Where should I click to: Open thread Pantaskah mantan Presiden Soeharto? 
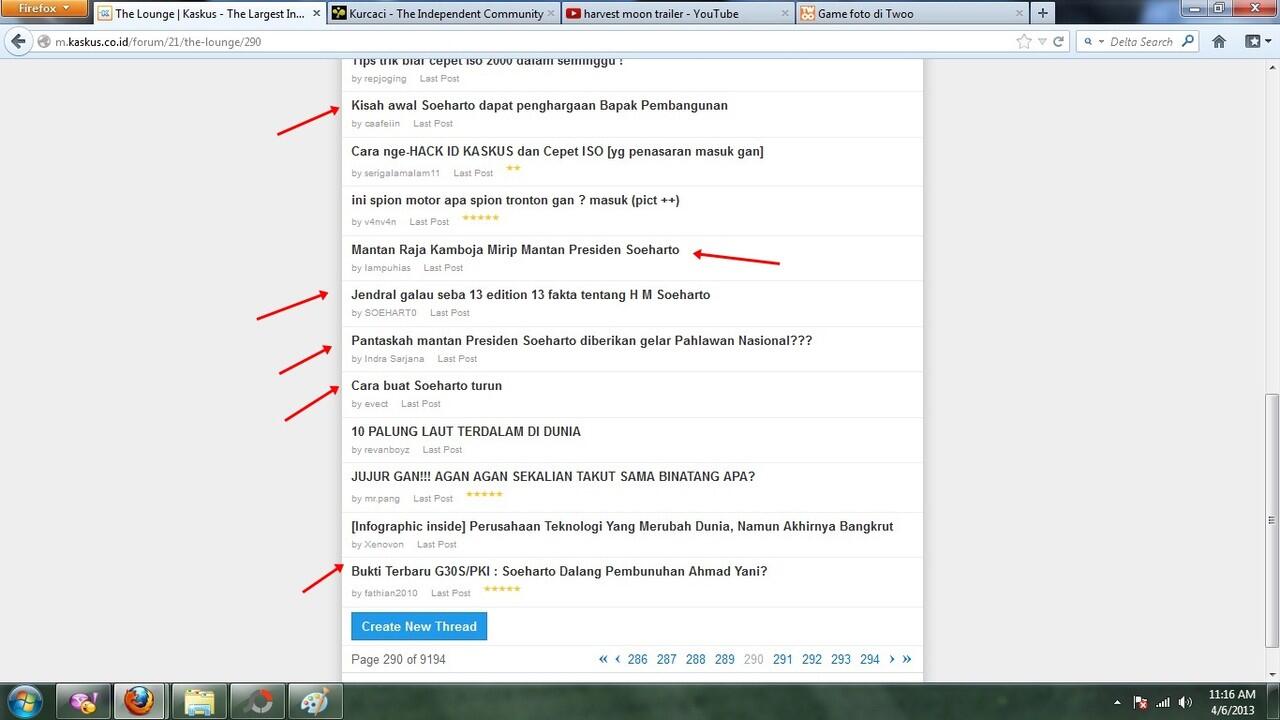(x=581, y=340)
